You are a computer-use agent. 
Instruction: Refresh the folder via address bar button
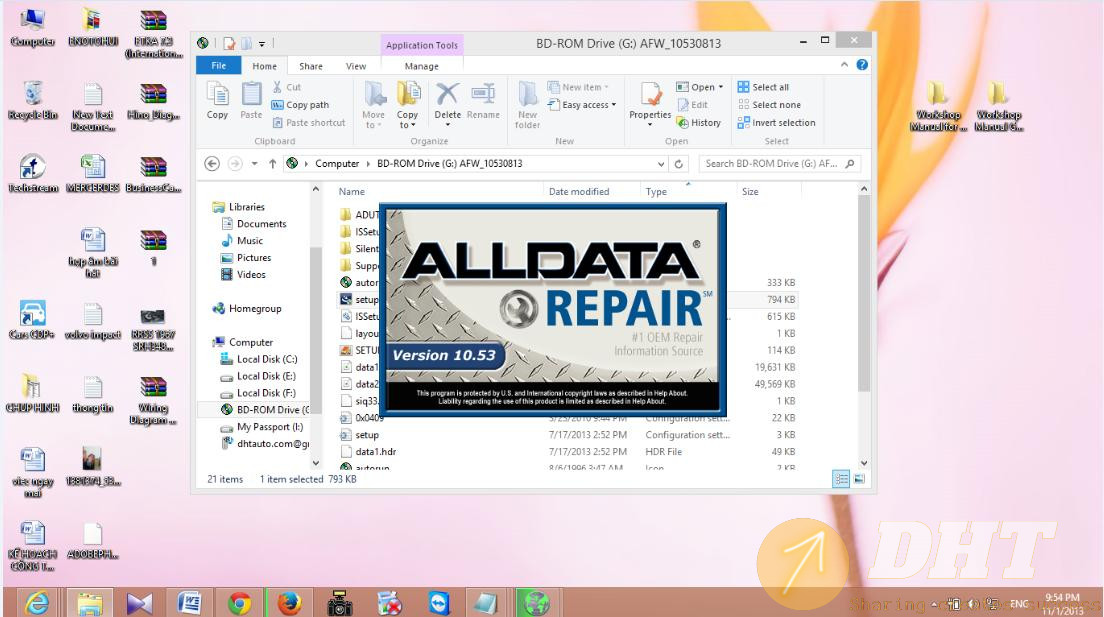679,164
